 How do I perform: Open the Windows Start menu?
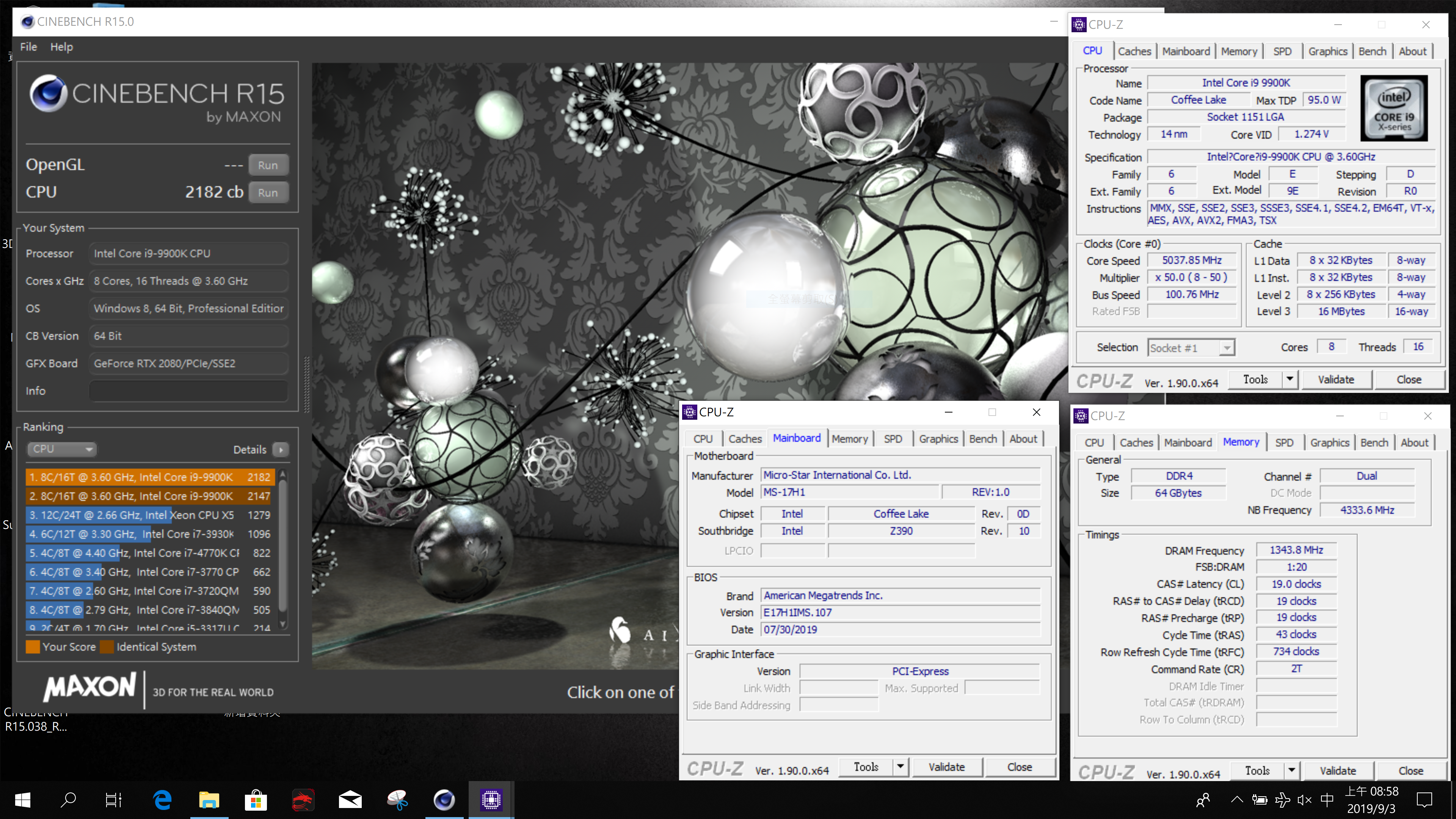23,800
